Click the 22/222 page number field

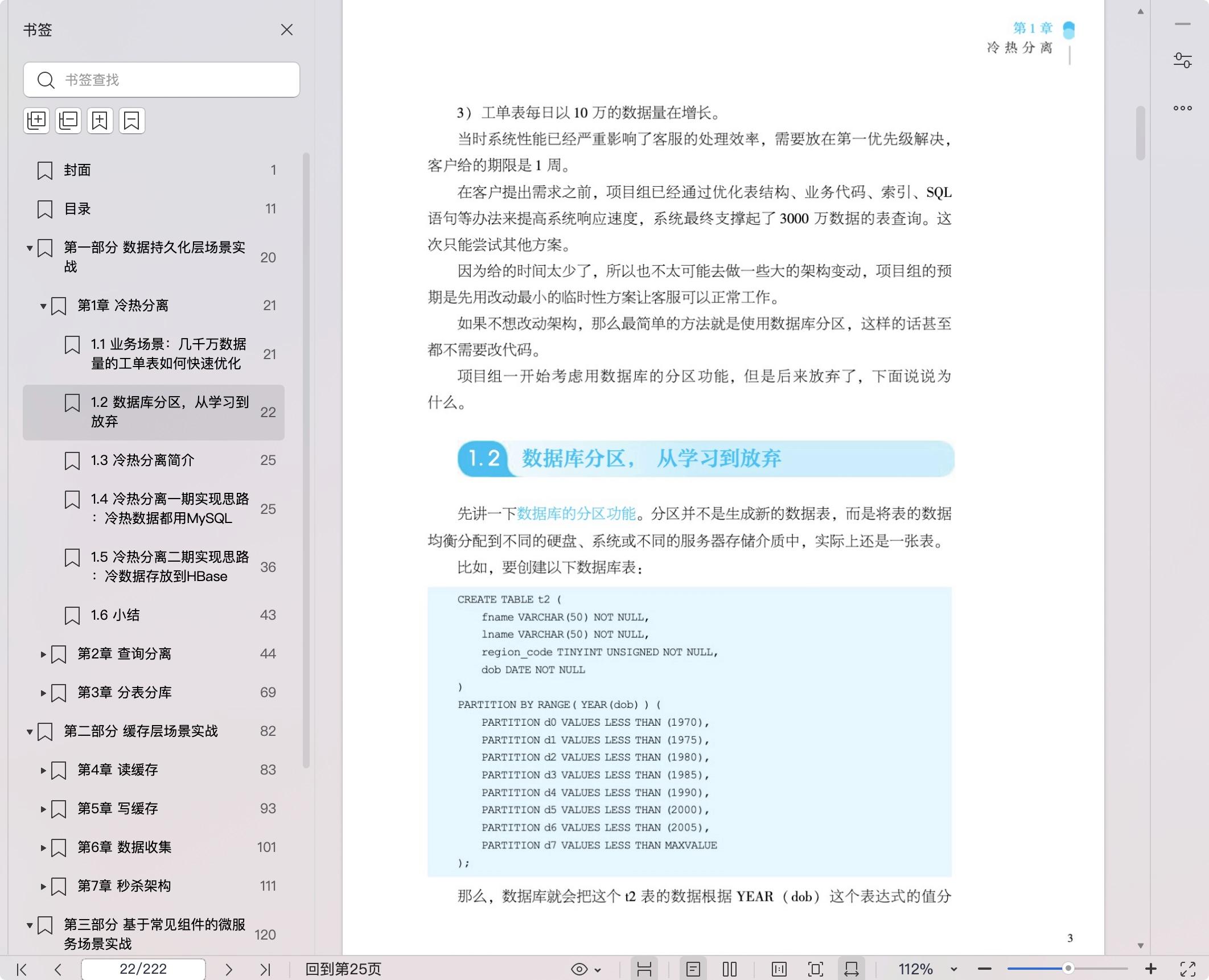(x=143, y=969)
